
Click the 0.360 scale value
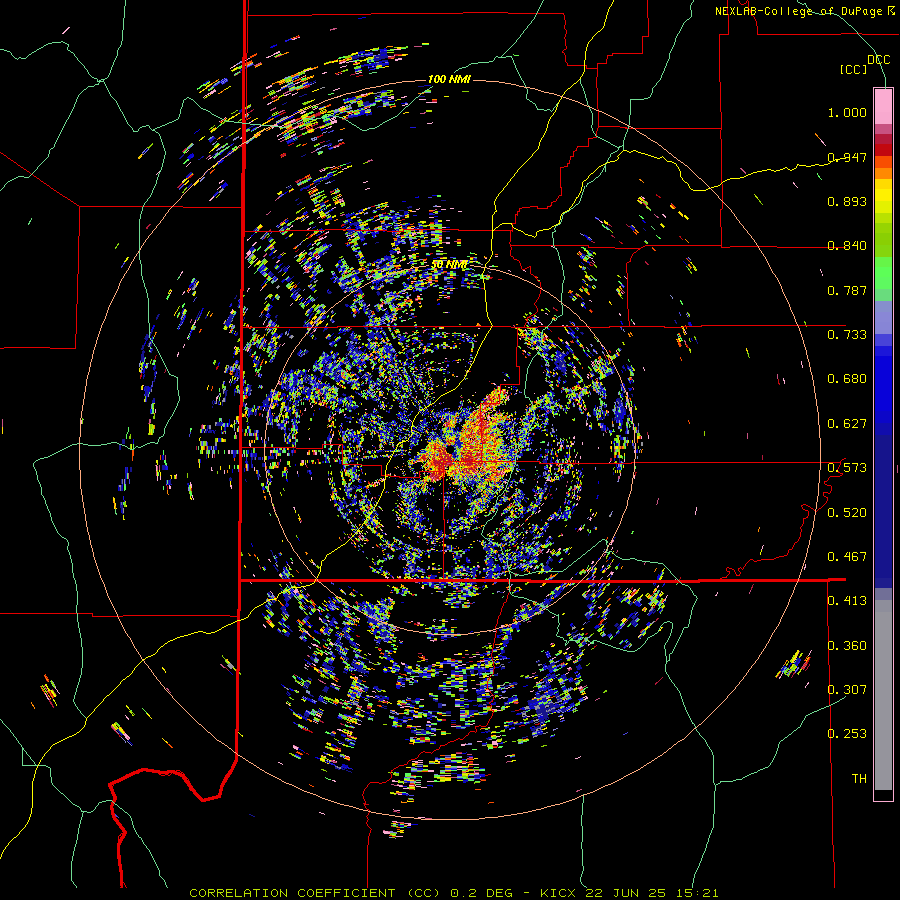coord(847,646)
